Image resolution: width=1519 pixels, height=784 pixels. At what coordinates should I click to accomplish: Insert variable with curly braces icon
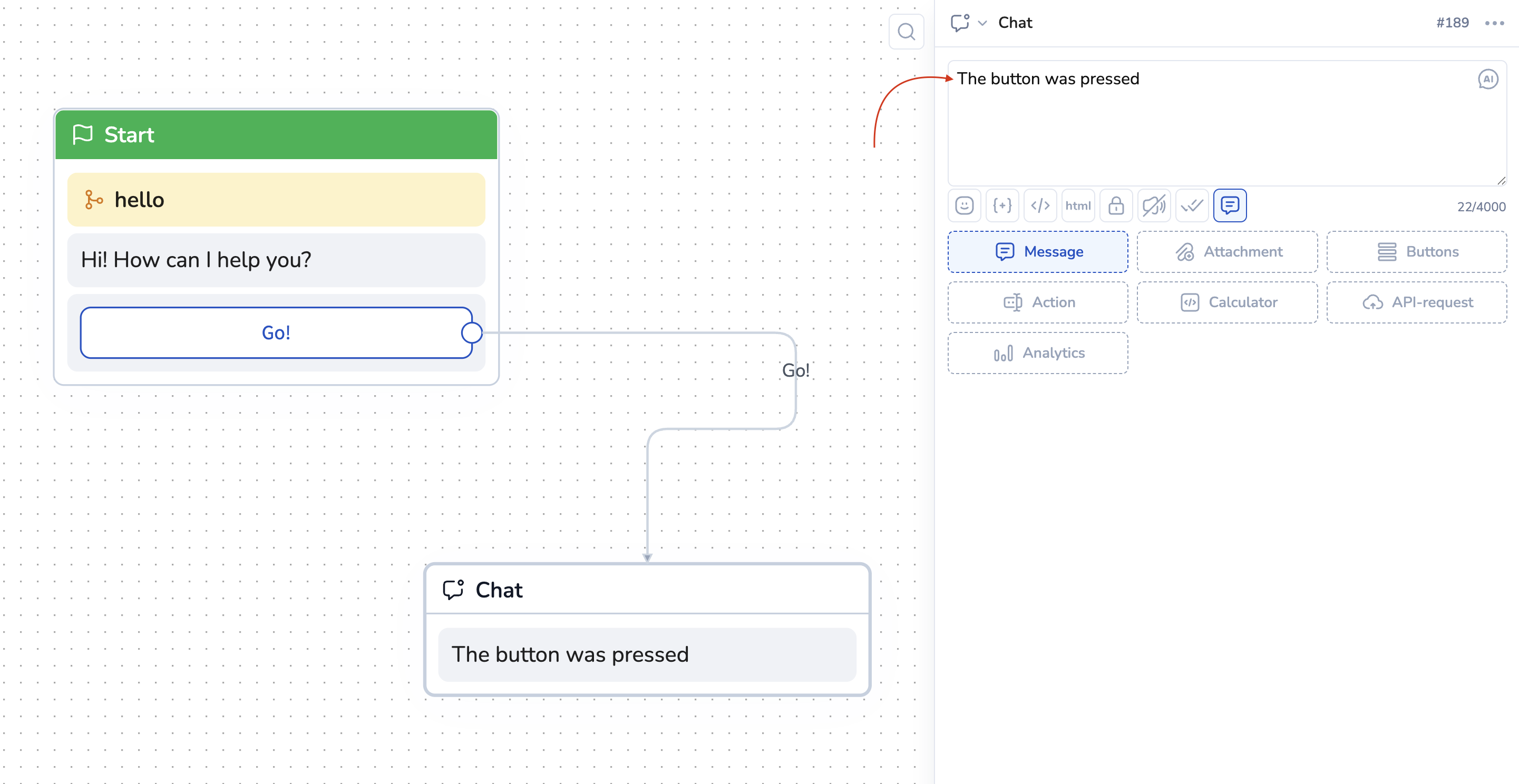coord(1002,205)
